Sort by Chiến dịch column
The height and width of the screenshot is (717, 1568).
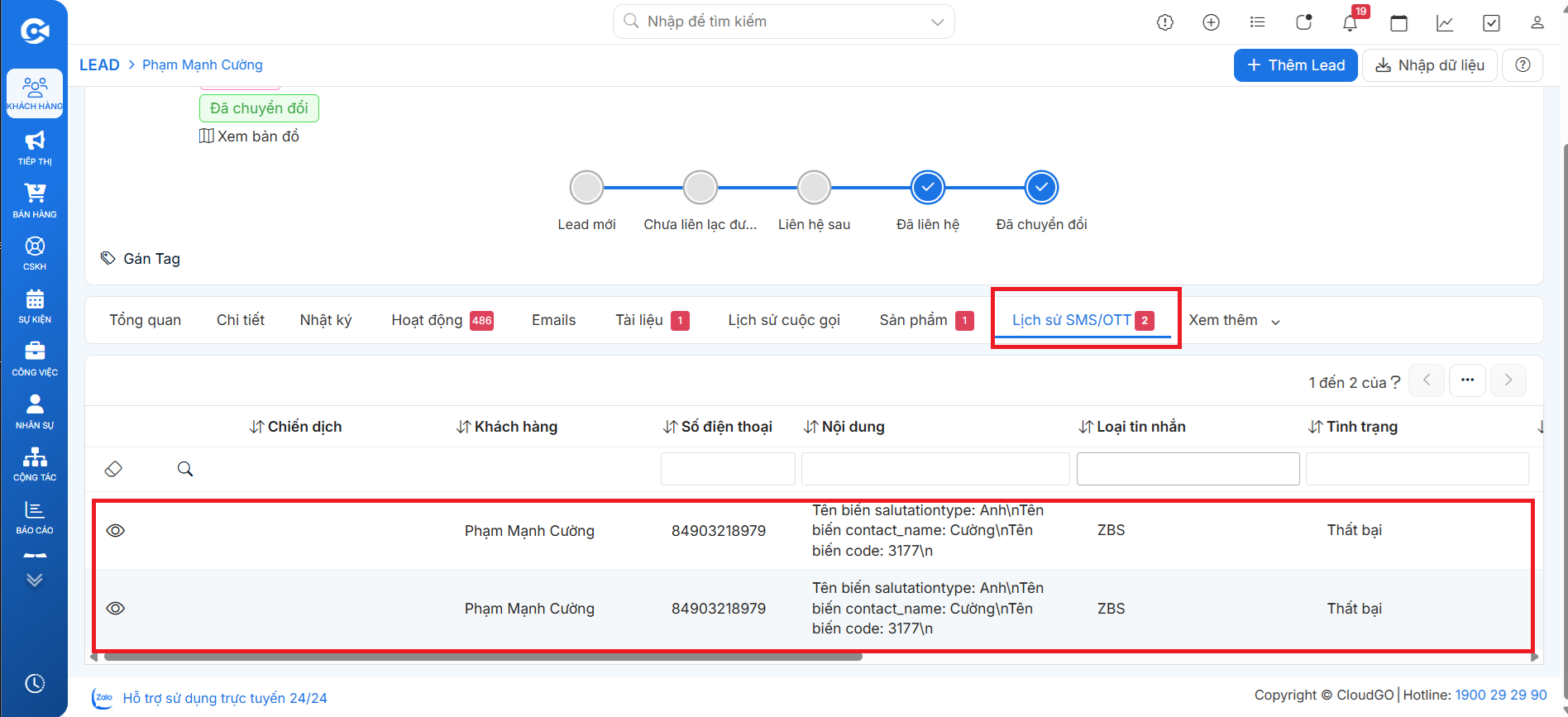pos(296,427)
